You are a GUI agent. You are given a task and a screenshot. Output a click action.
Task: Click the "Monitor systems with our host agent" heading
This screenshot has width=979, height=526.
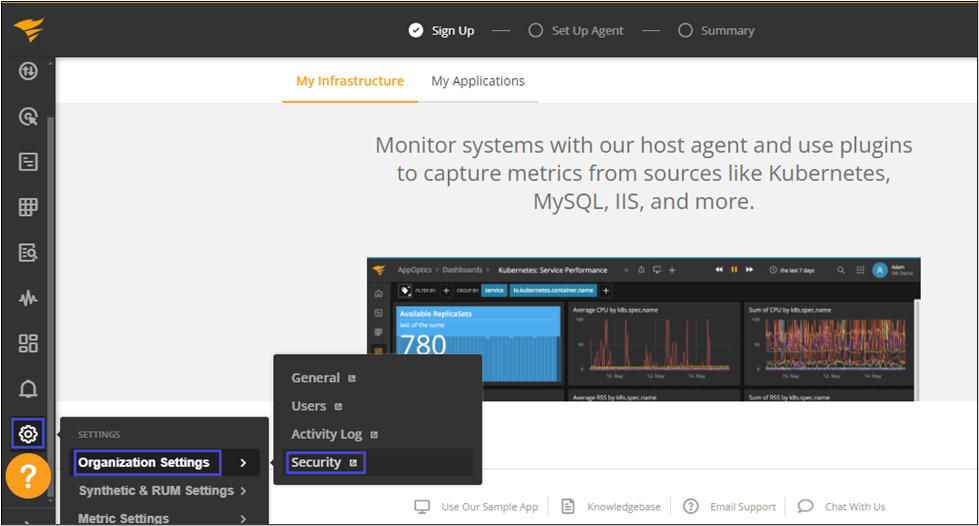point(644,173)
